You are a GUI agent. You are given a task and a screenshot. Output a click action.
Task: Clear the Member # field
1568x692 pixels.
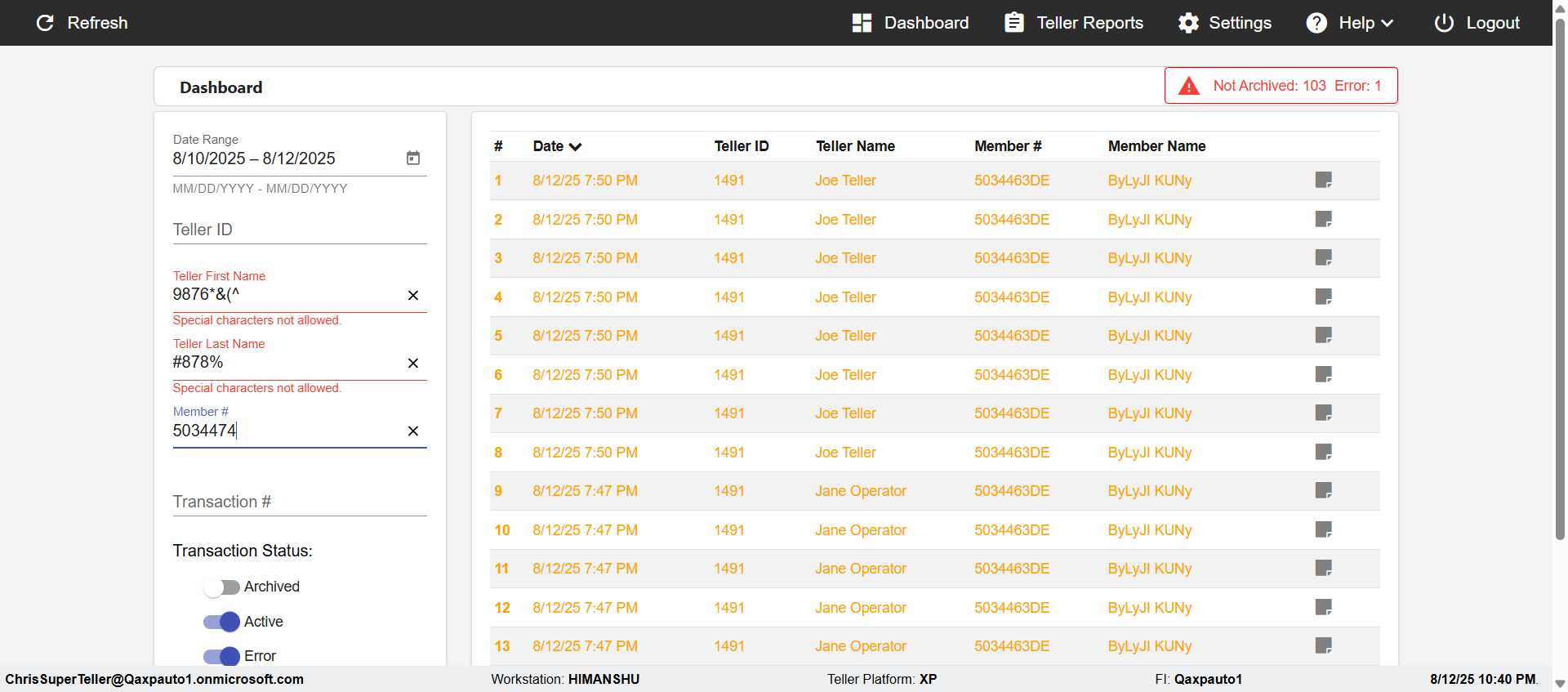tap(413, 431)
